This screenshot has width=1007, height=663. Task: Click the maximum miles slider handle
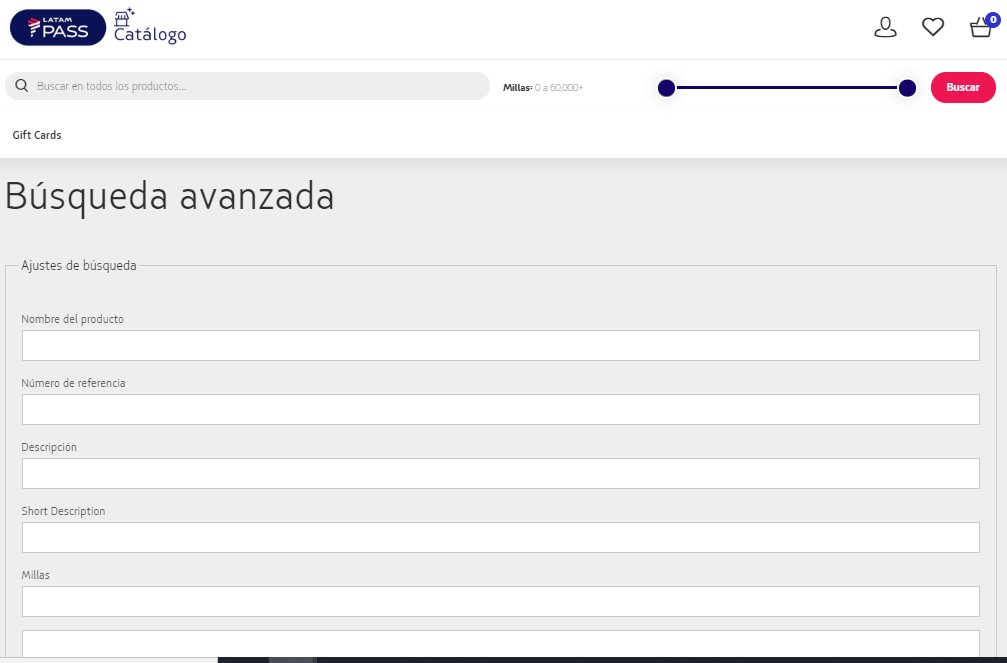pos(907,88)
